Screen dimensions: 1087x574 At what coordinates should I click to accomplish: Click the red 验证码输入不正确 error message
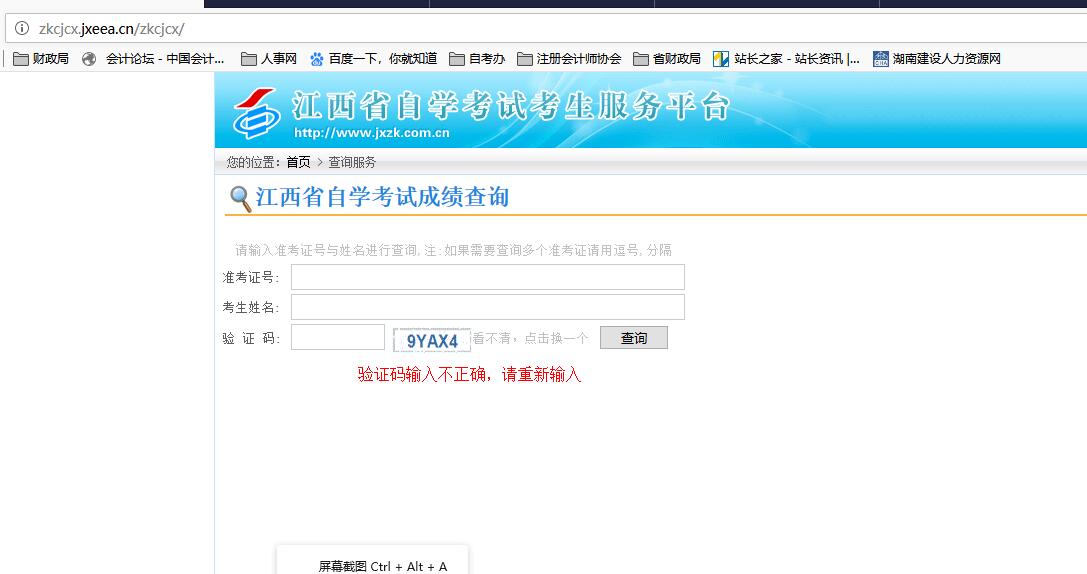[x=469, y=375]
